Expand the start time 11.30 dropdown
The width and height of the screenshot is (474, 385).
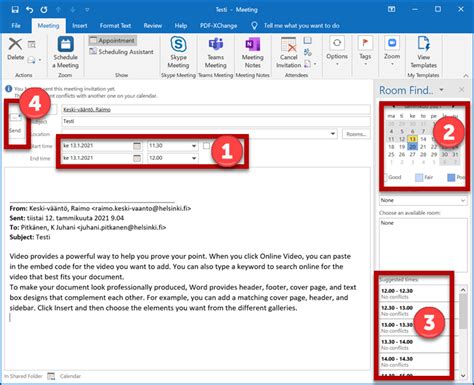[194, 146]
